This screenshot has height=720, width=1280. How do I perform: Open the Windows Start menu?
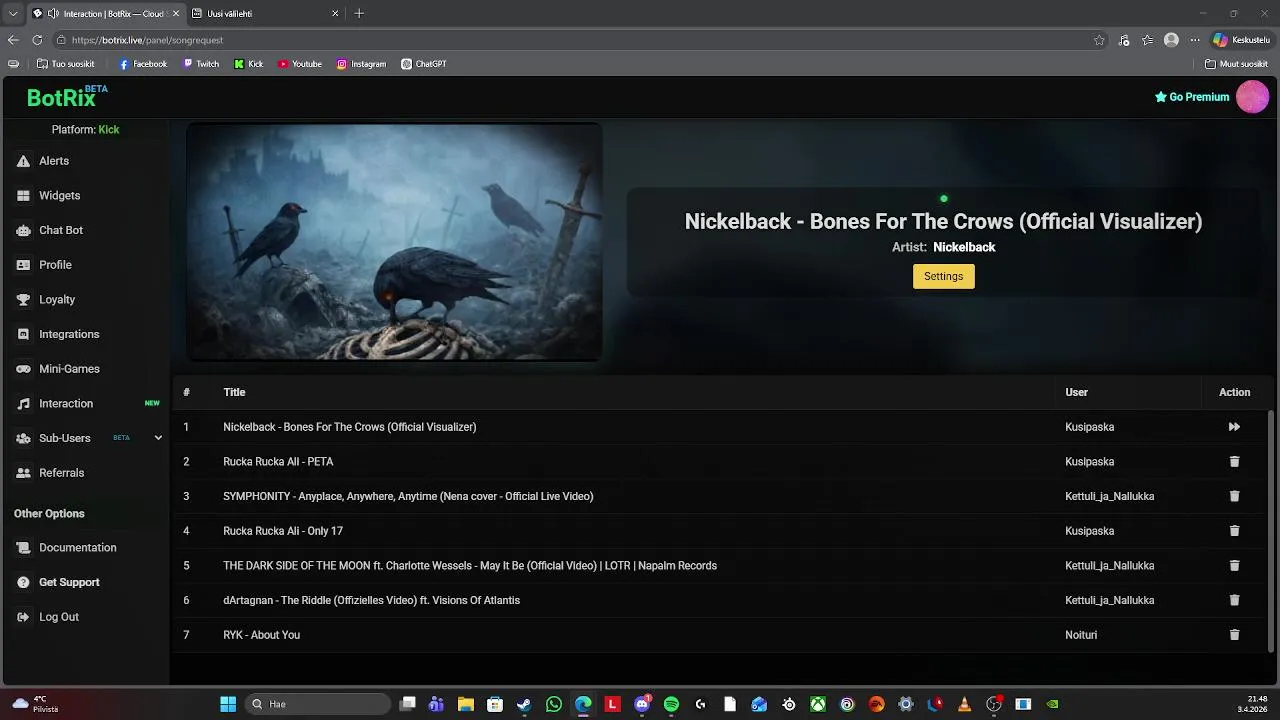(x=228, y=704)
